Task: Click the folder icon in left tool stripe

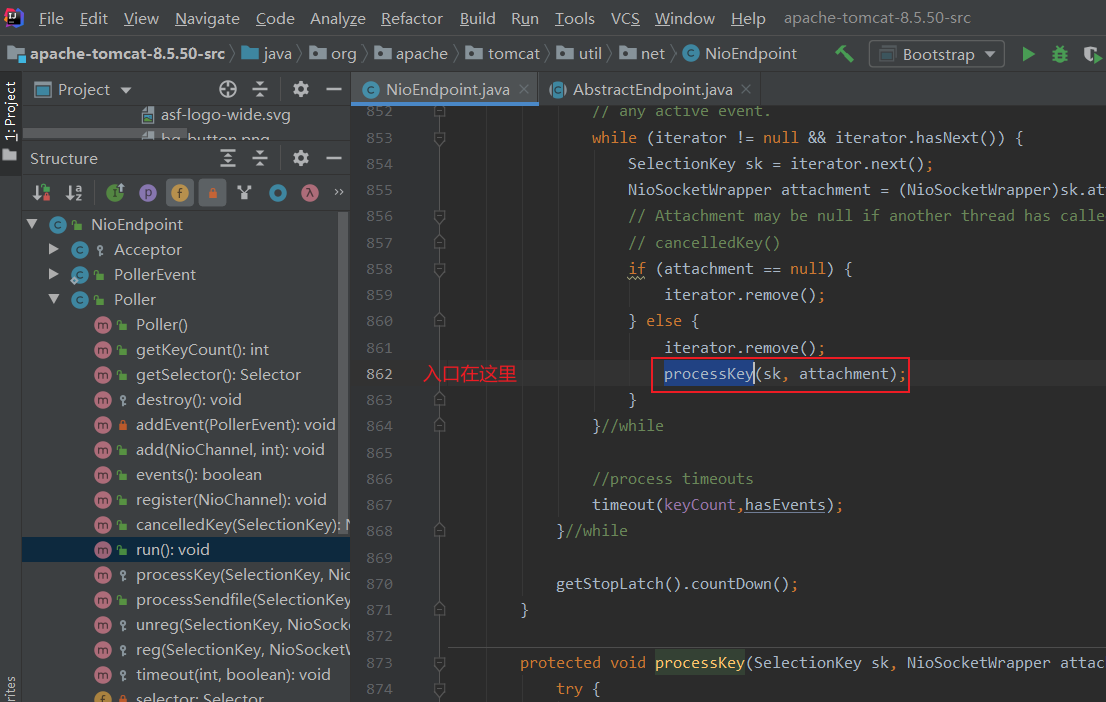Action: [10, 155]
